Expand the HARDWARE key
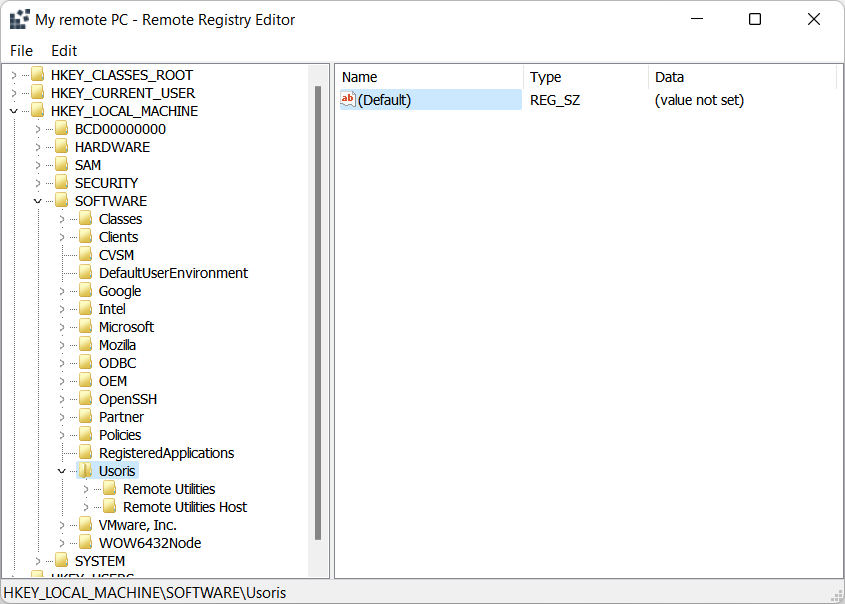 (x=38, y=147)
